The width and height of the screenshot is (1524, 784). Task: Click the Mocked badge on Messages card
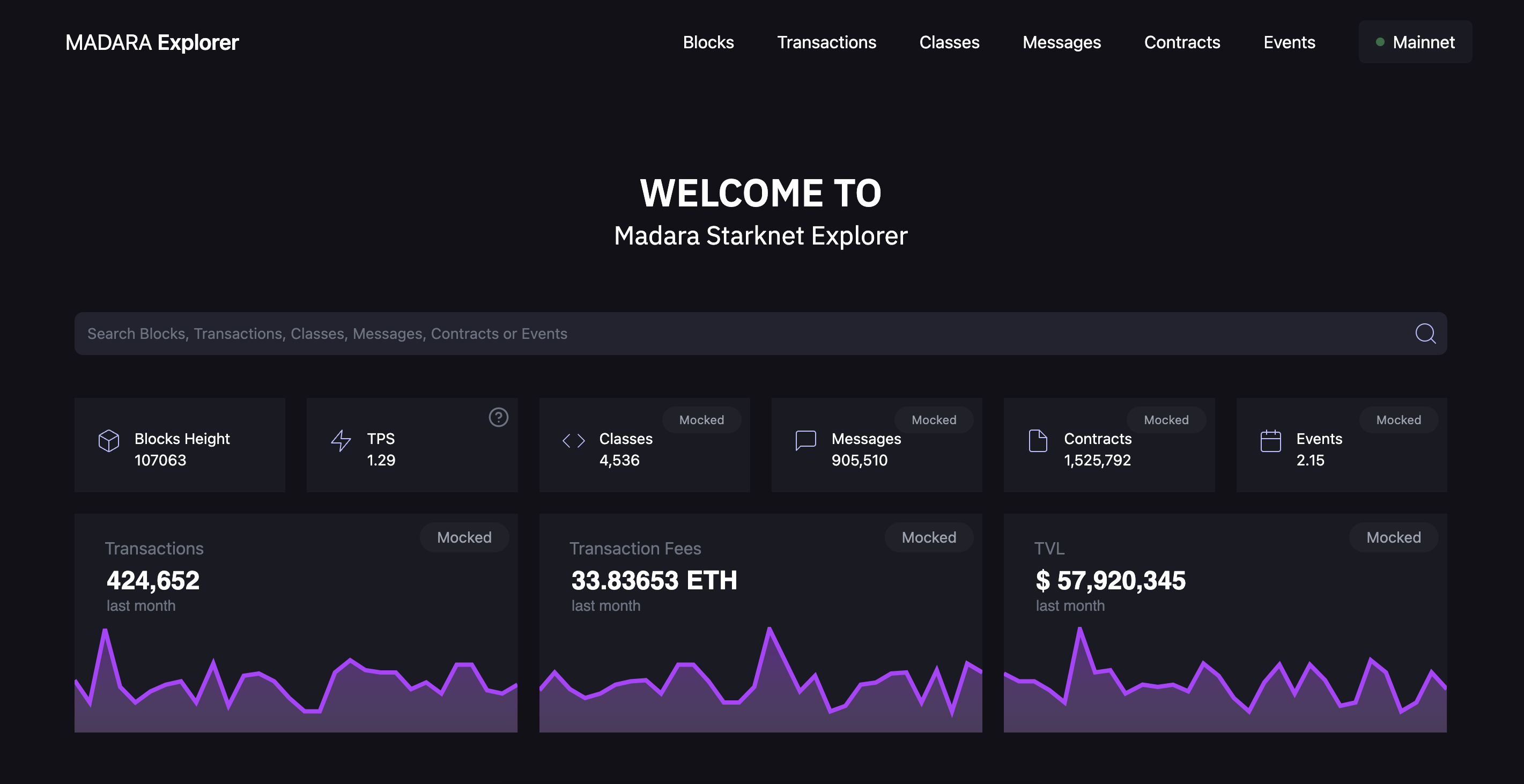coord(934,419)
